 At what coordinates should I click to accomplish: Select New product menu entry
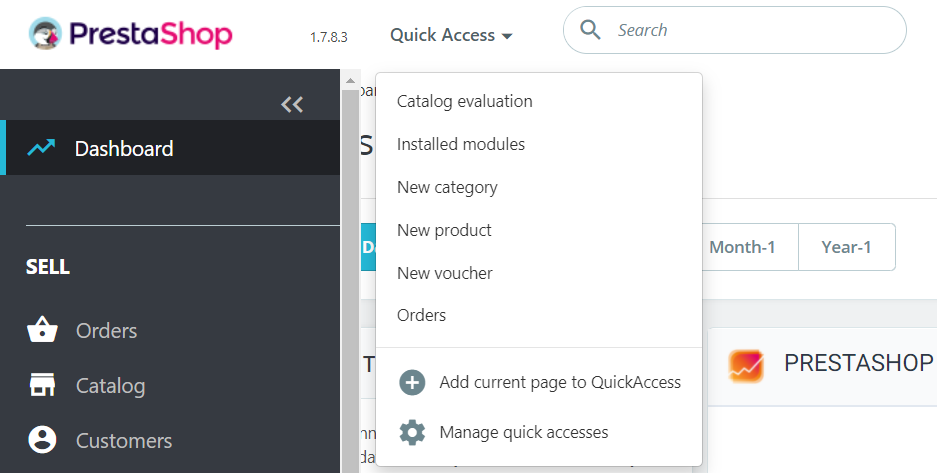coord(444,230)
